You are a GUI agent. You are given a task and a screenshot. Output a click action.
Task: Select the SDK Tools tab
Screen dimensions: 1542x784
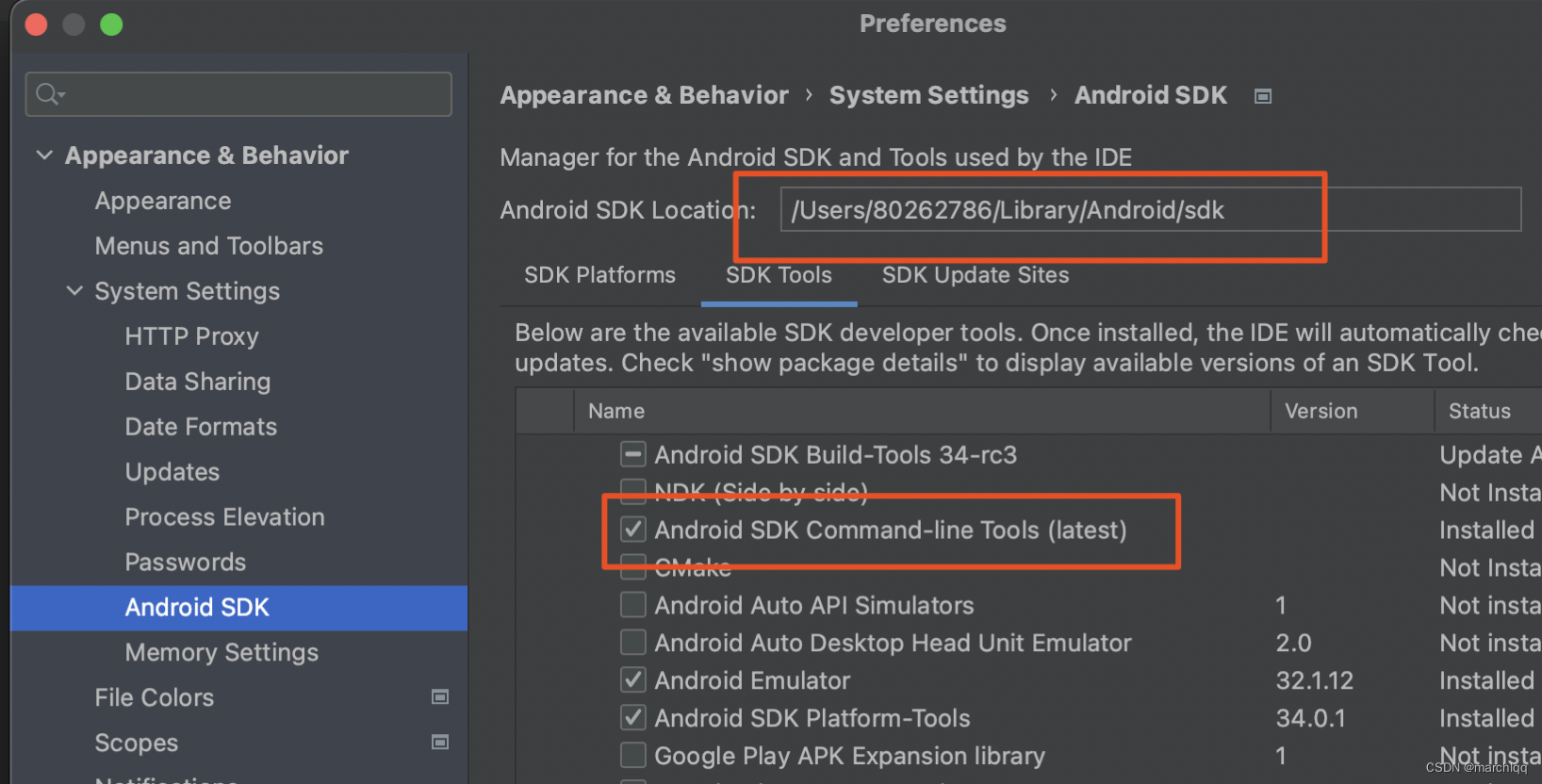(x=779, y=275)
